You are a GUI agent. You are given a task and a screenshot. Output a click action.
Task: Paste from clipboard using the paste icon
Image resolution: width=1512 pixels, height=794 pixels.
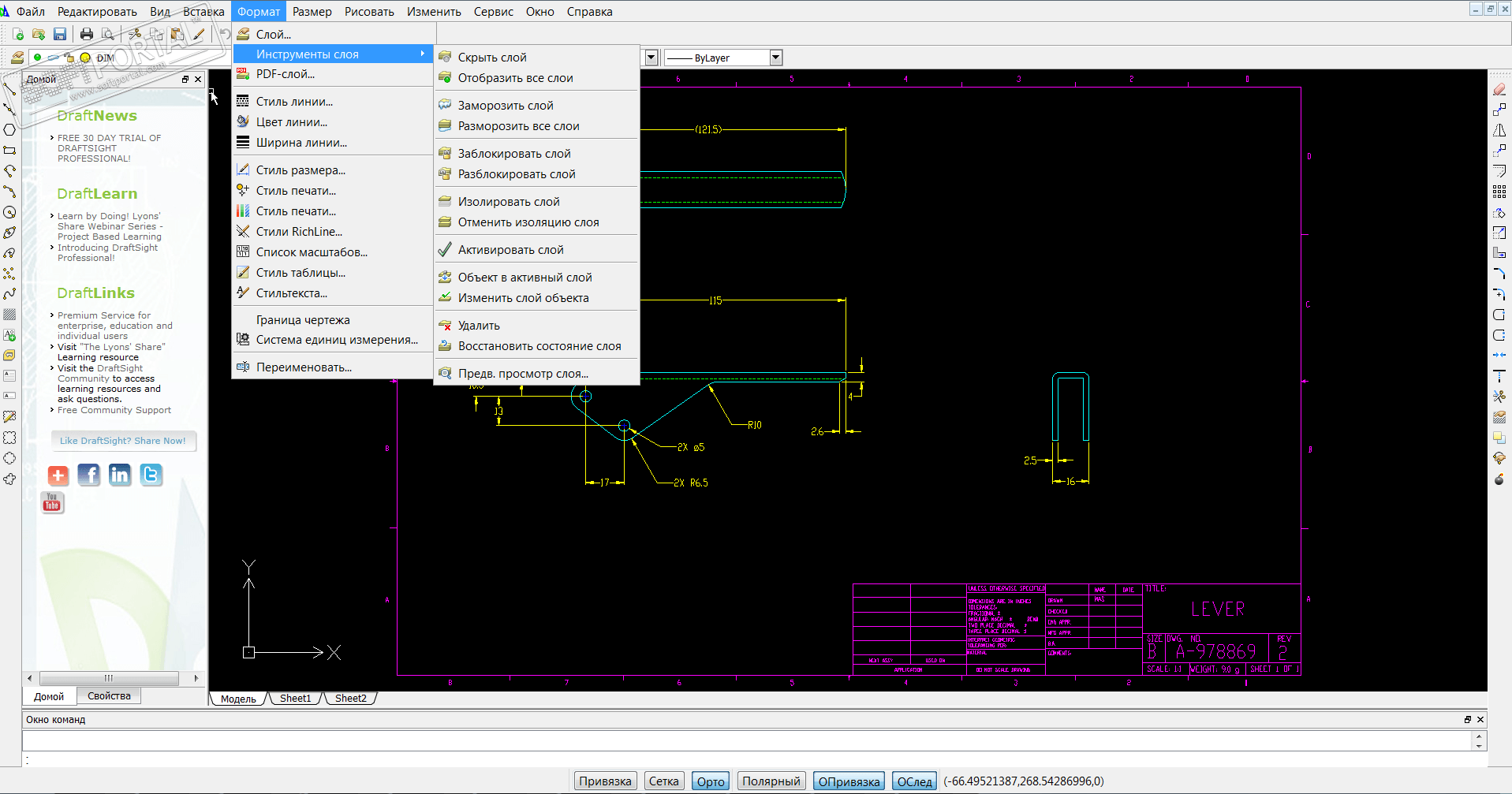point(177,34)
